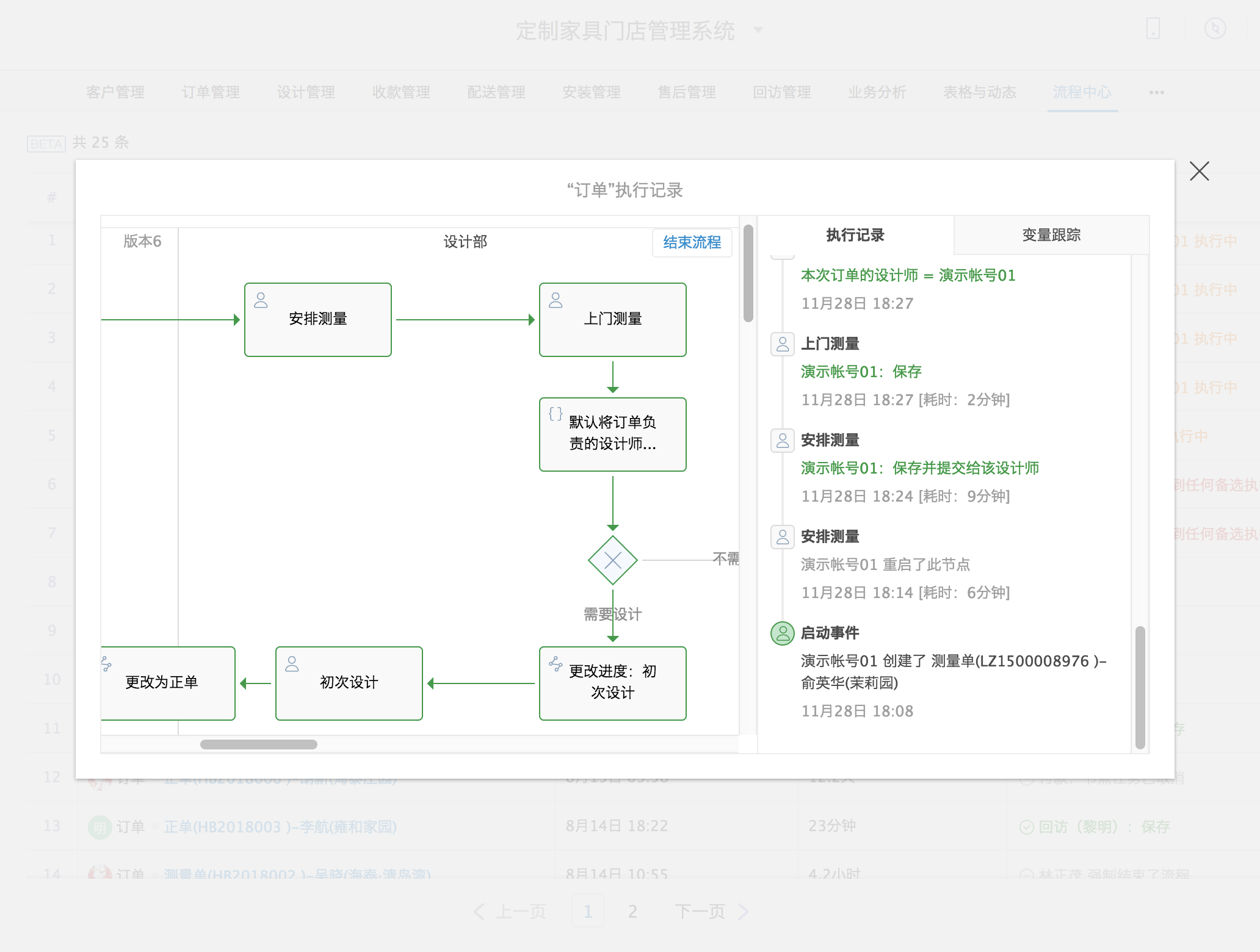
Task: Open the 流程中心 menu
Action: [x=1082, y=92]
